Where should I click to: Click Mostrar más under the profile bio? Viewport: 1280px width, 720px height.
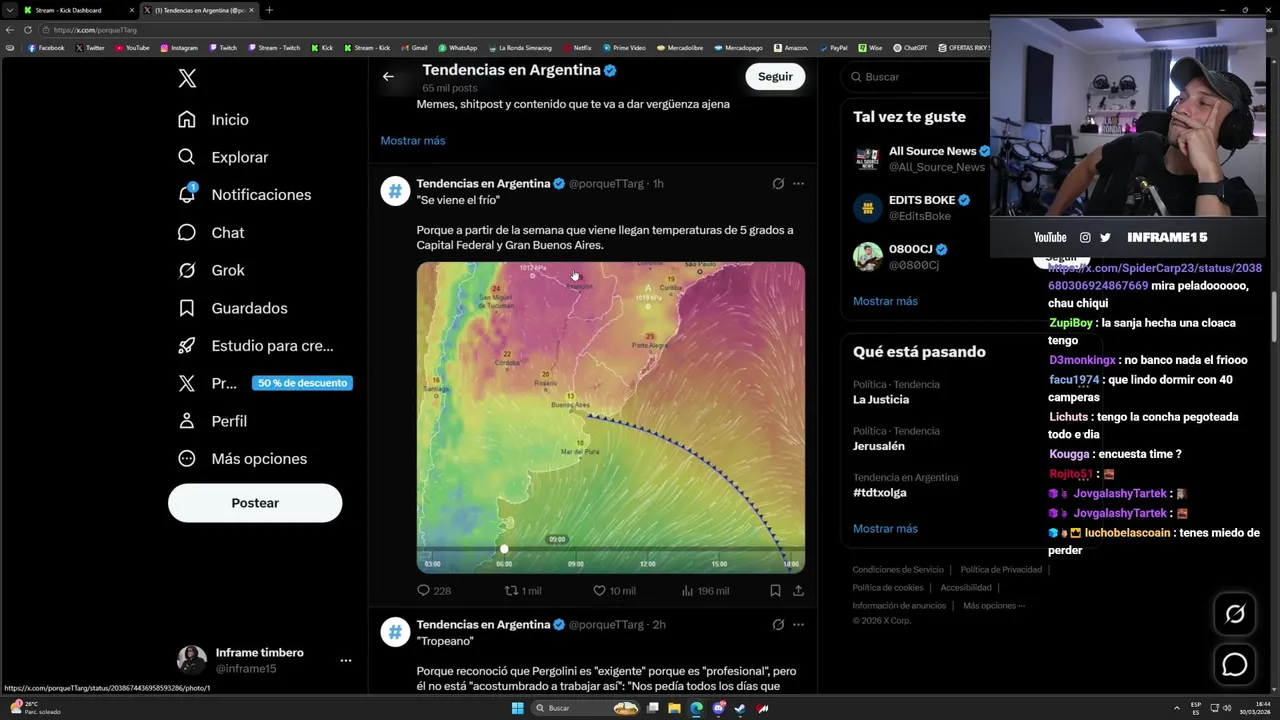(x=413, y=141)
